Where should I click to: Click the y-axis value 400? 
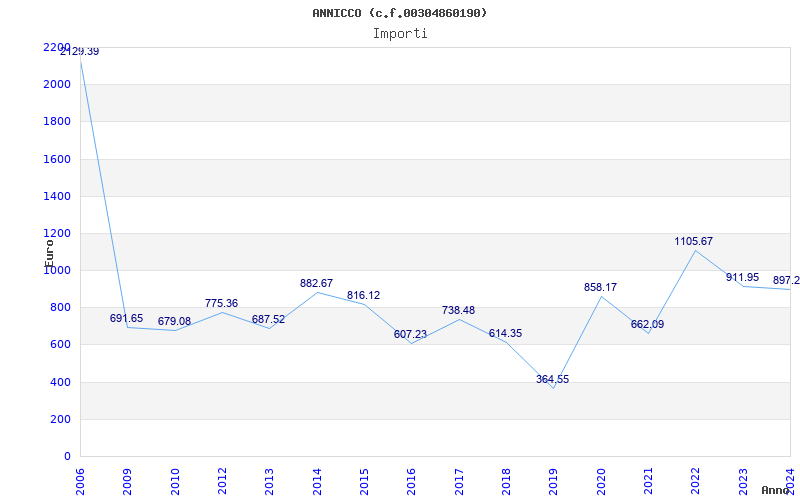pyautogui.click(x=60, y=382)
